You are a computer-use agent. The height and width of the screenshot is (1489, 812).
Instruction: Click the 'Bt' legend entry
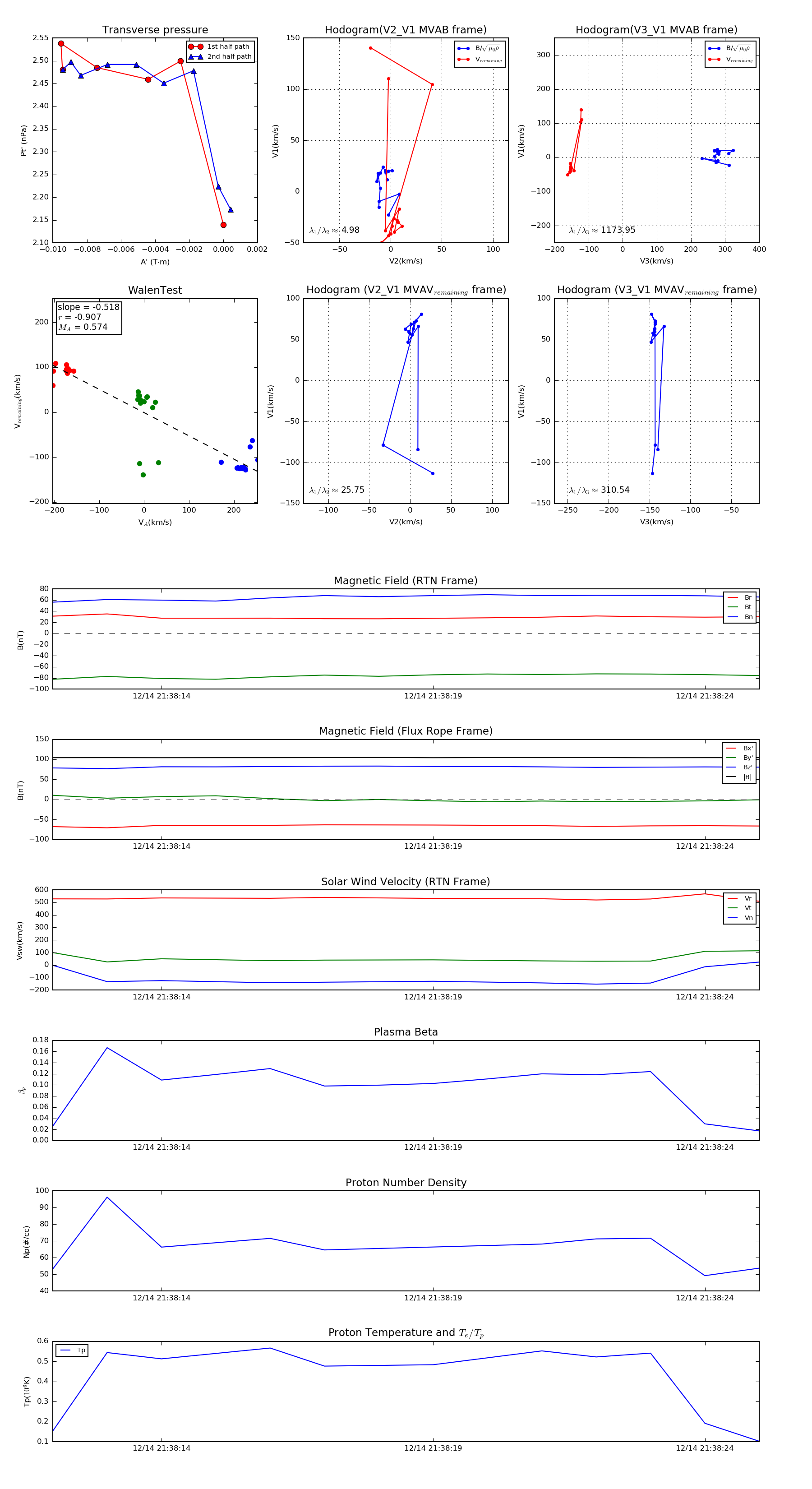[740, 607]
